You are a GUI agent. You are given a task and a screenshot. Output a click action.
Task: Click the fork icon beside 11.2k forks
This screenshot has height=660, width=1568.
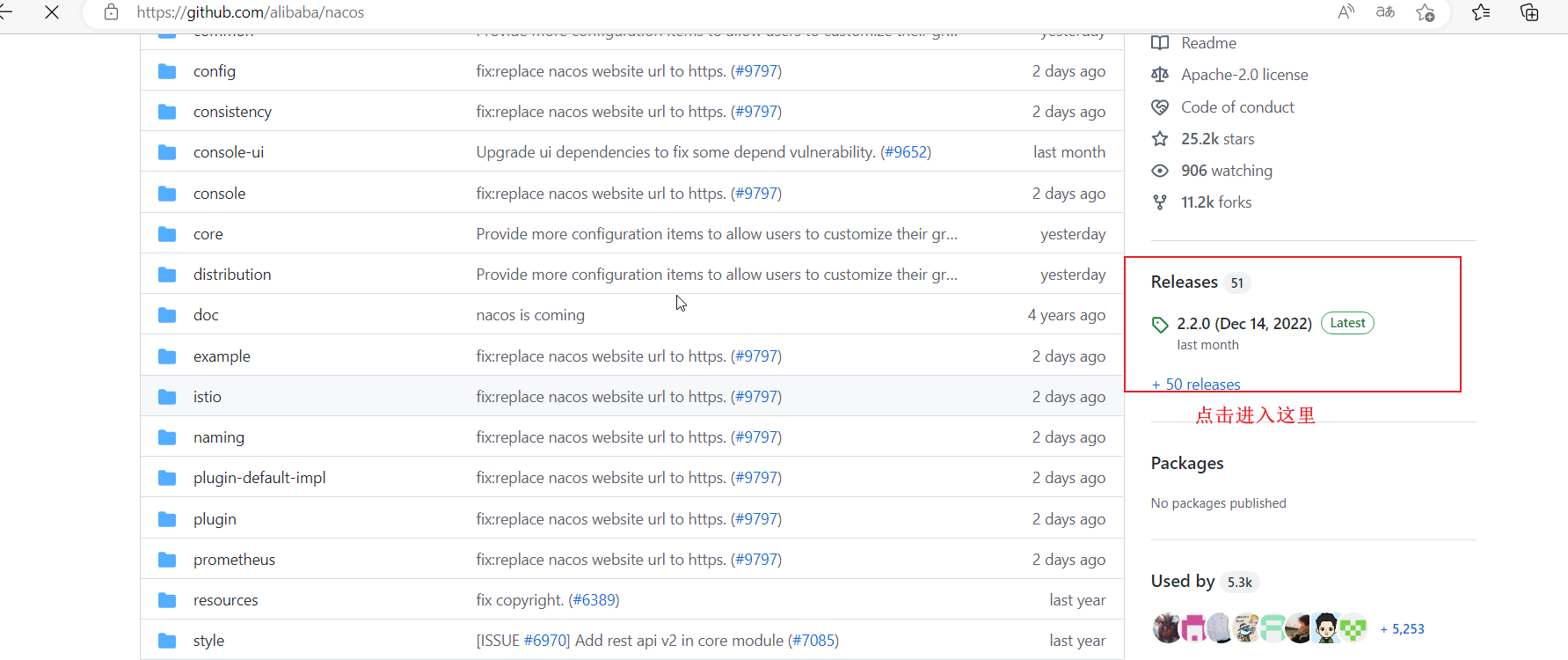(x=1160, y=202)
